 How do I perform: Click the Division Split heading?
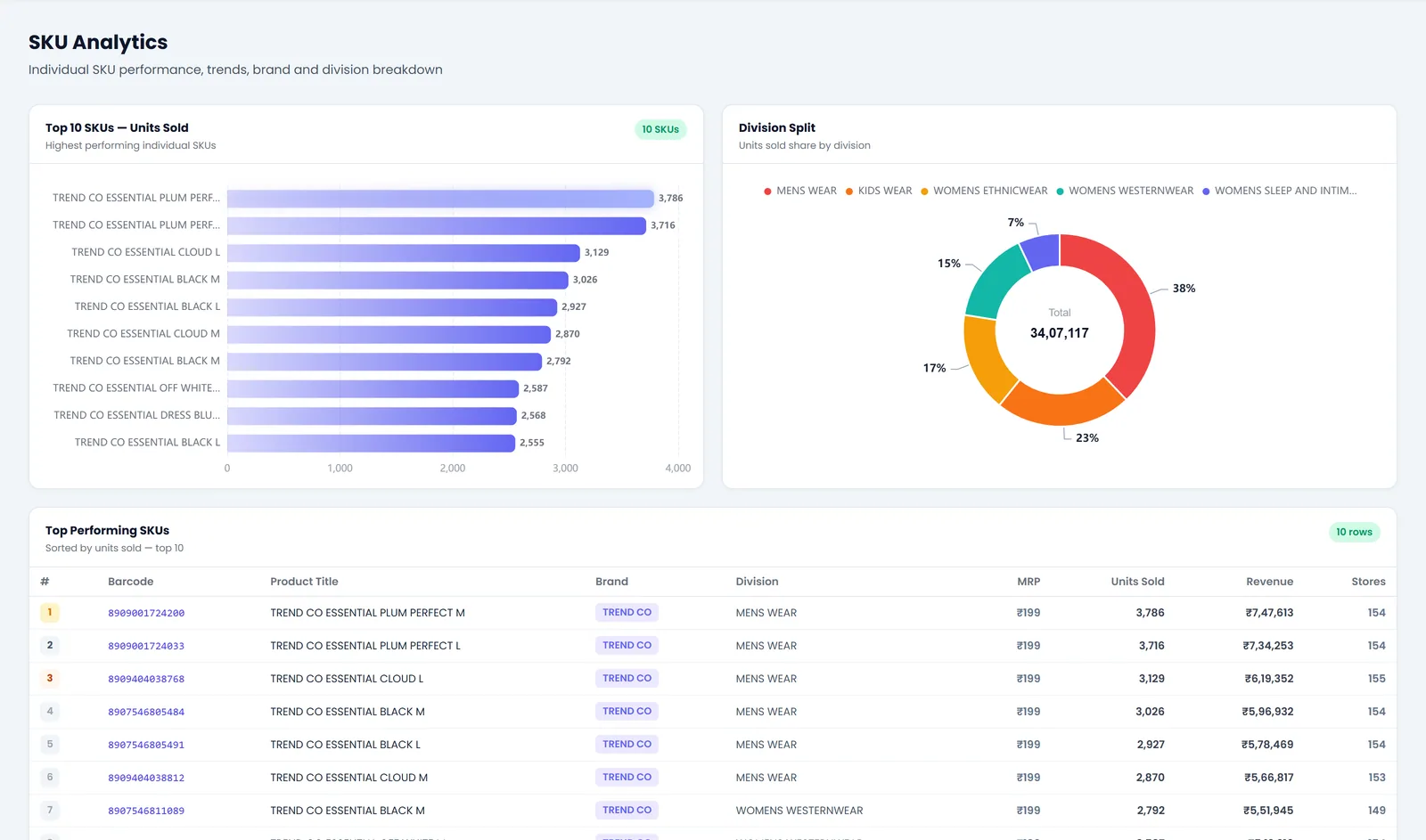[777, 128]
